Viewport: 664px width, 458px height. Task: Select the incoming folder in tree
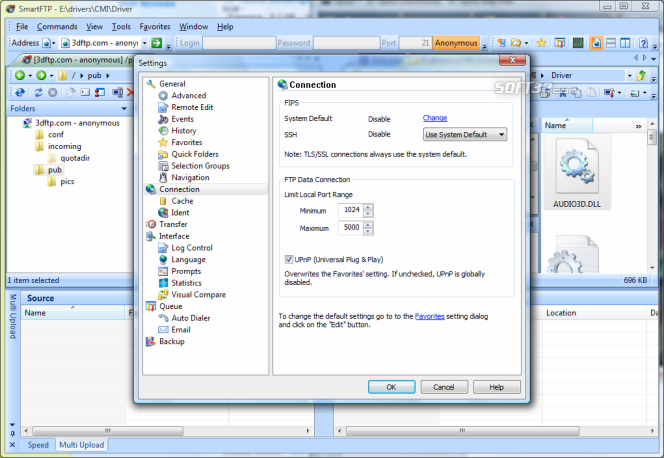[x=64, y=146]
